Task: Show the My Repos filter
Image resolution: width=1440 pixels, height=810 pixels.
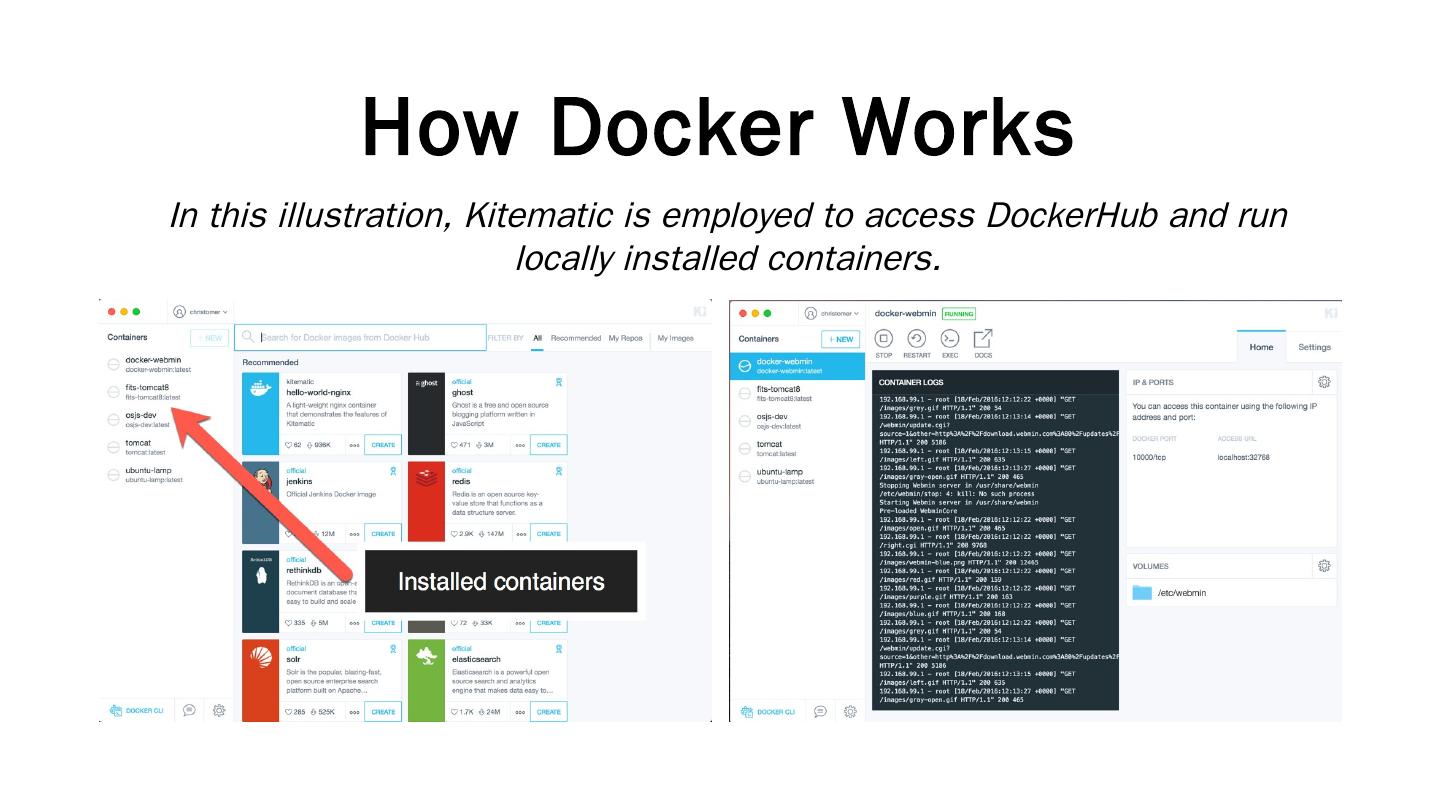Action: 625,338
